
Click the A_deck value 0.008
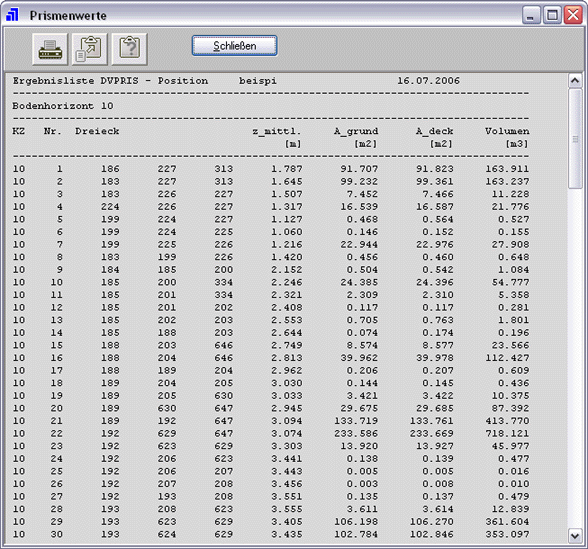click(438, 484)
